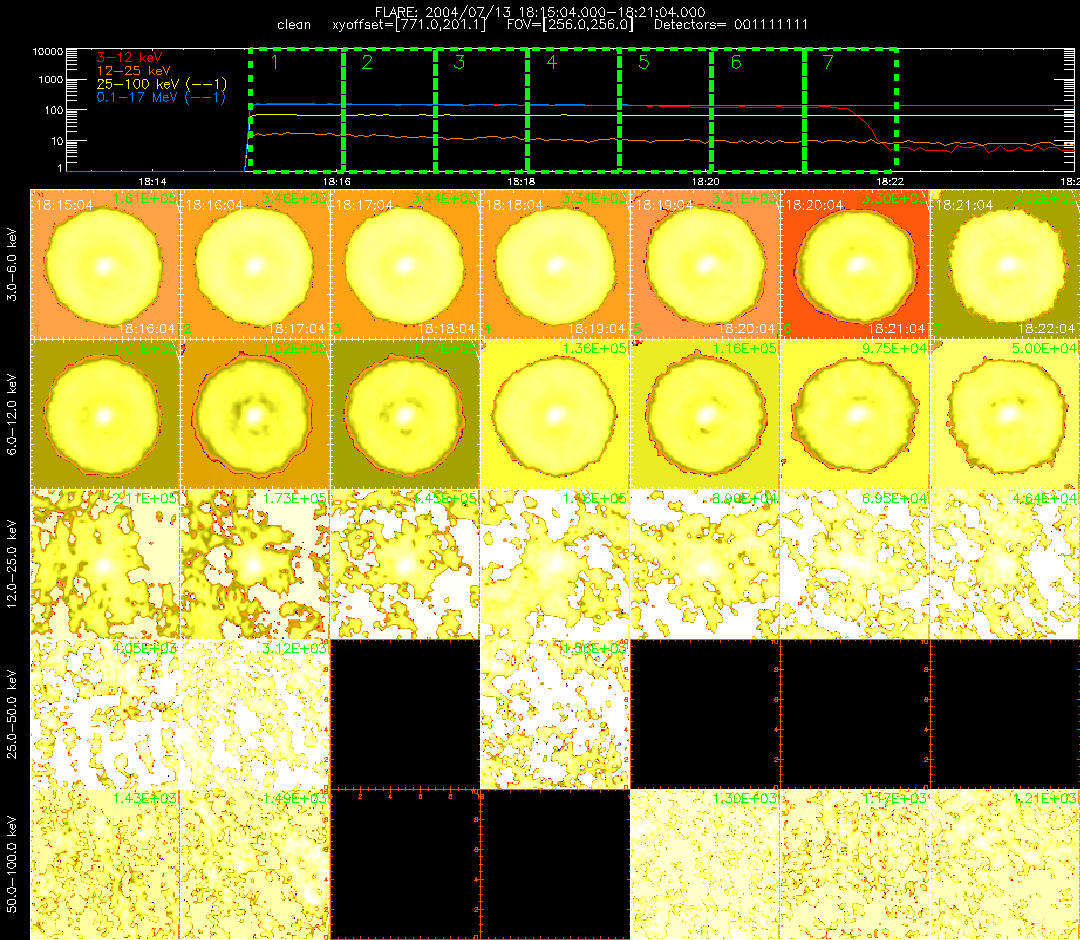Click the 18:16:04 end-time label in first image
Image resolution: width=1080 pixels, height=940 pixels.
click(147, 328)
